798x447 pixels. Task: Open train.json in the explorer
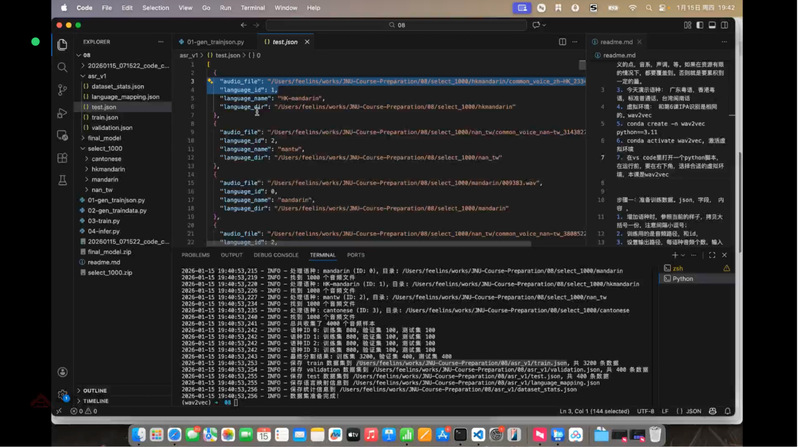pos(104,117)
